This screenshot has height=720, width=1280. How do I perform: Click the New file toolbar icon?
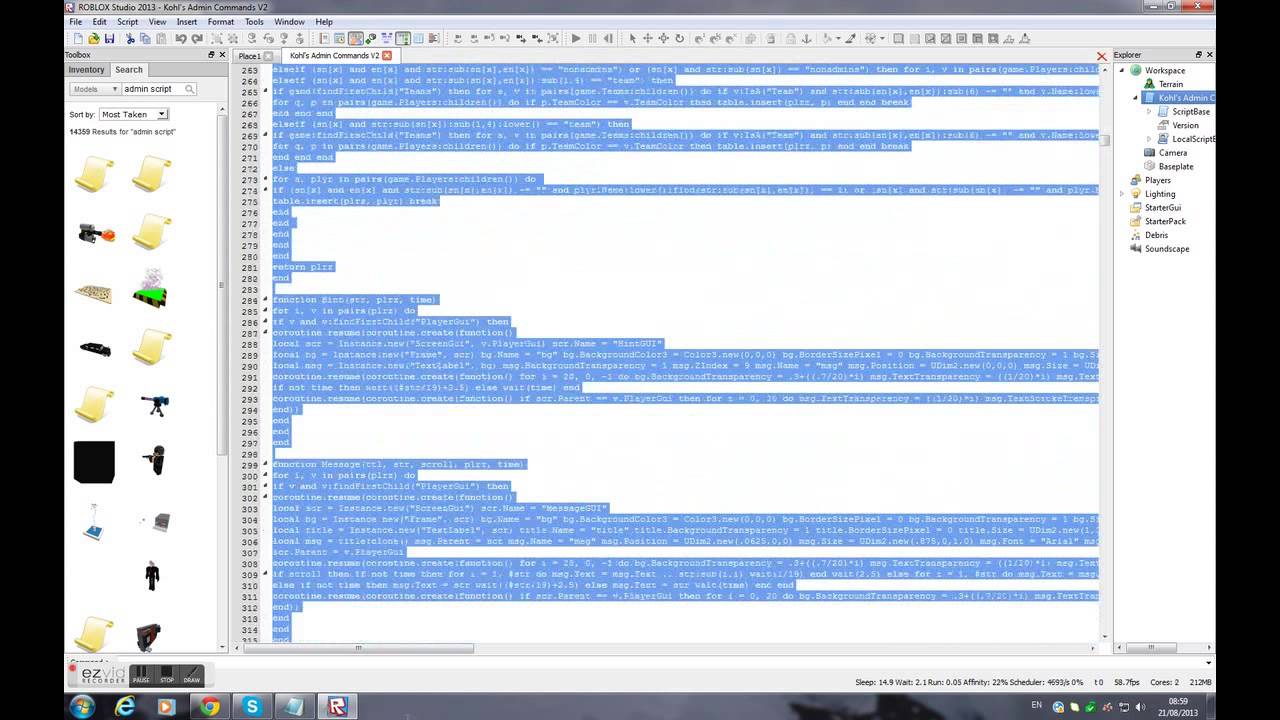[x=77, y=39]
